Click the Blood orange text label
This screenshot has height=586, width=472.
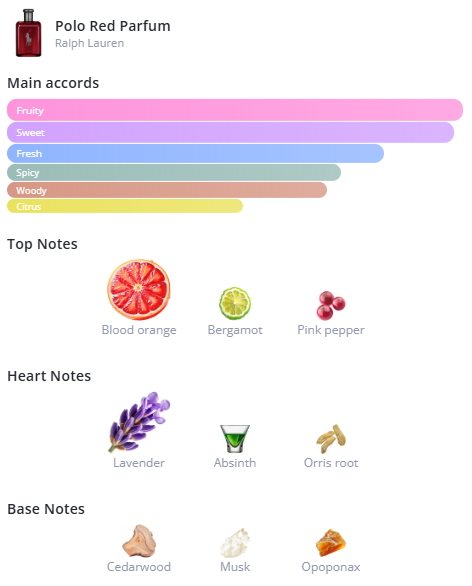pyautogui.click(x=139, y=330)
